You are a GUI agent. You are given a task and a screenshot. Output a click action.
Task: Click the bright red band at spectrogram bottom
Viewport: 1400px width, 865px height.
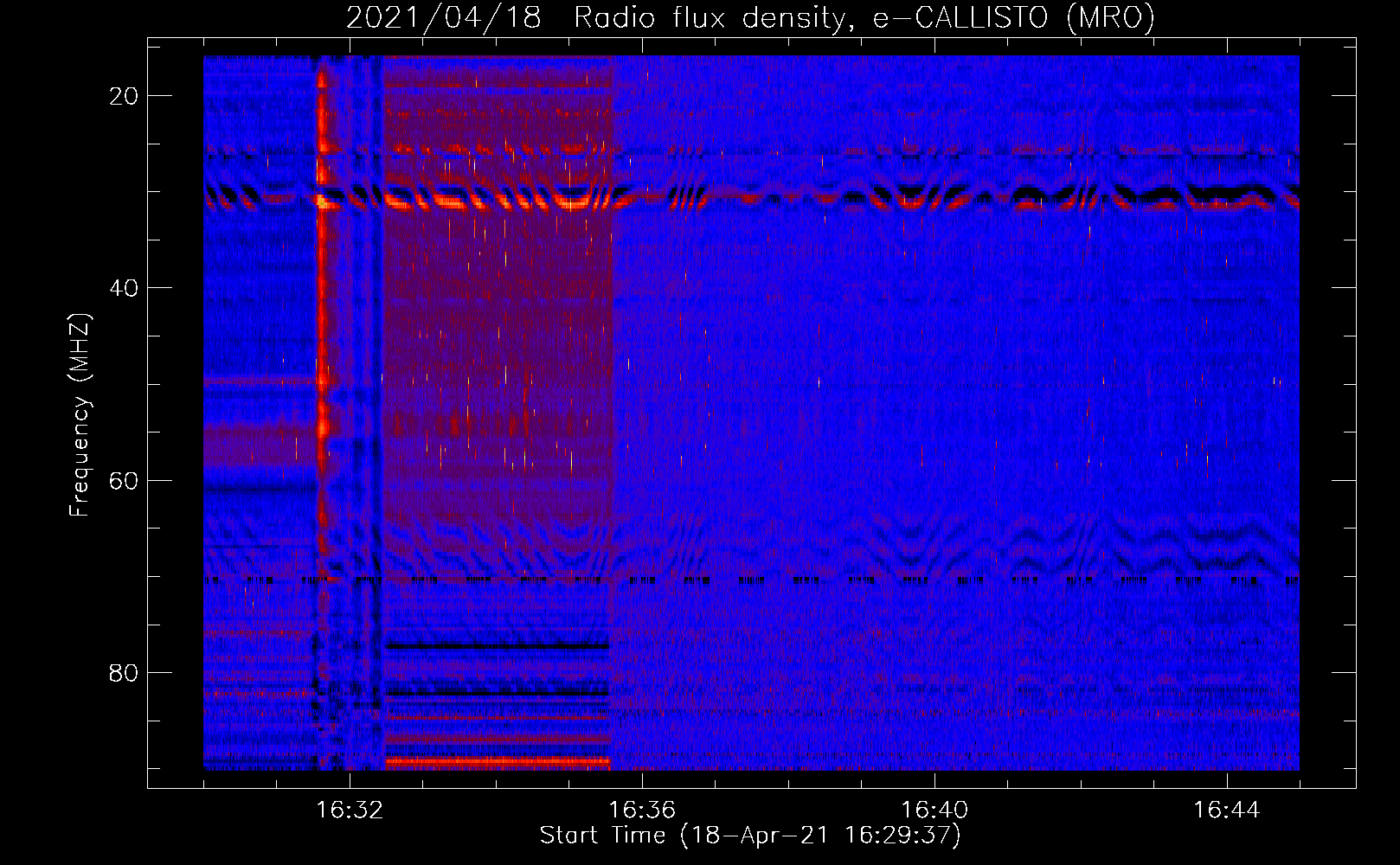[x=498, y=762]
